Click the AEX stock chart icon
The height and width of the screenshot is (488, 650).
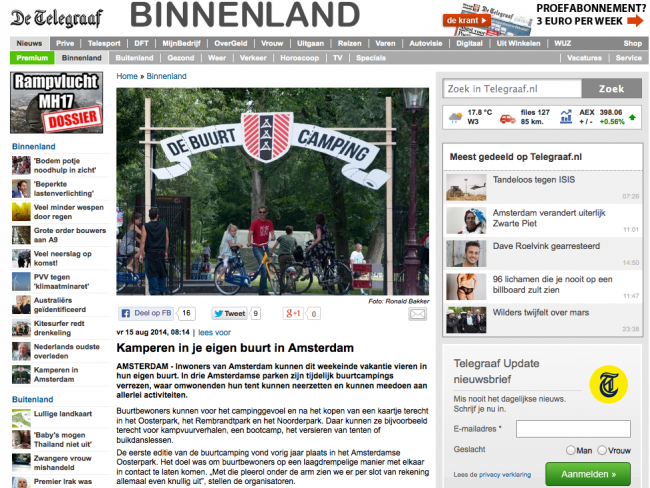coord(565,117)
